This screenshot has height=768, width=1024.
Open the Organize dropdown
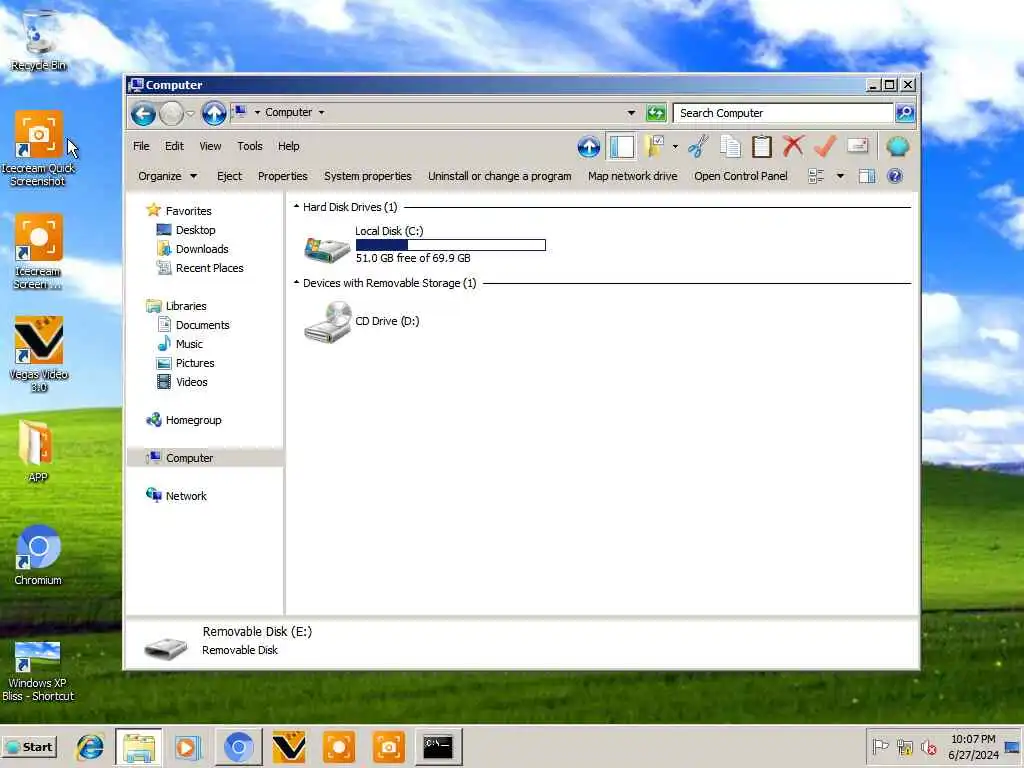(x=167, y=176)
